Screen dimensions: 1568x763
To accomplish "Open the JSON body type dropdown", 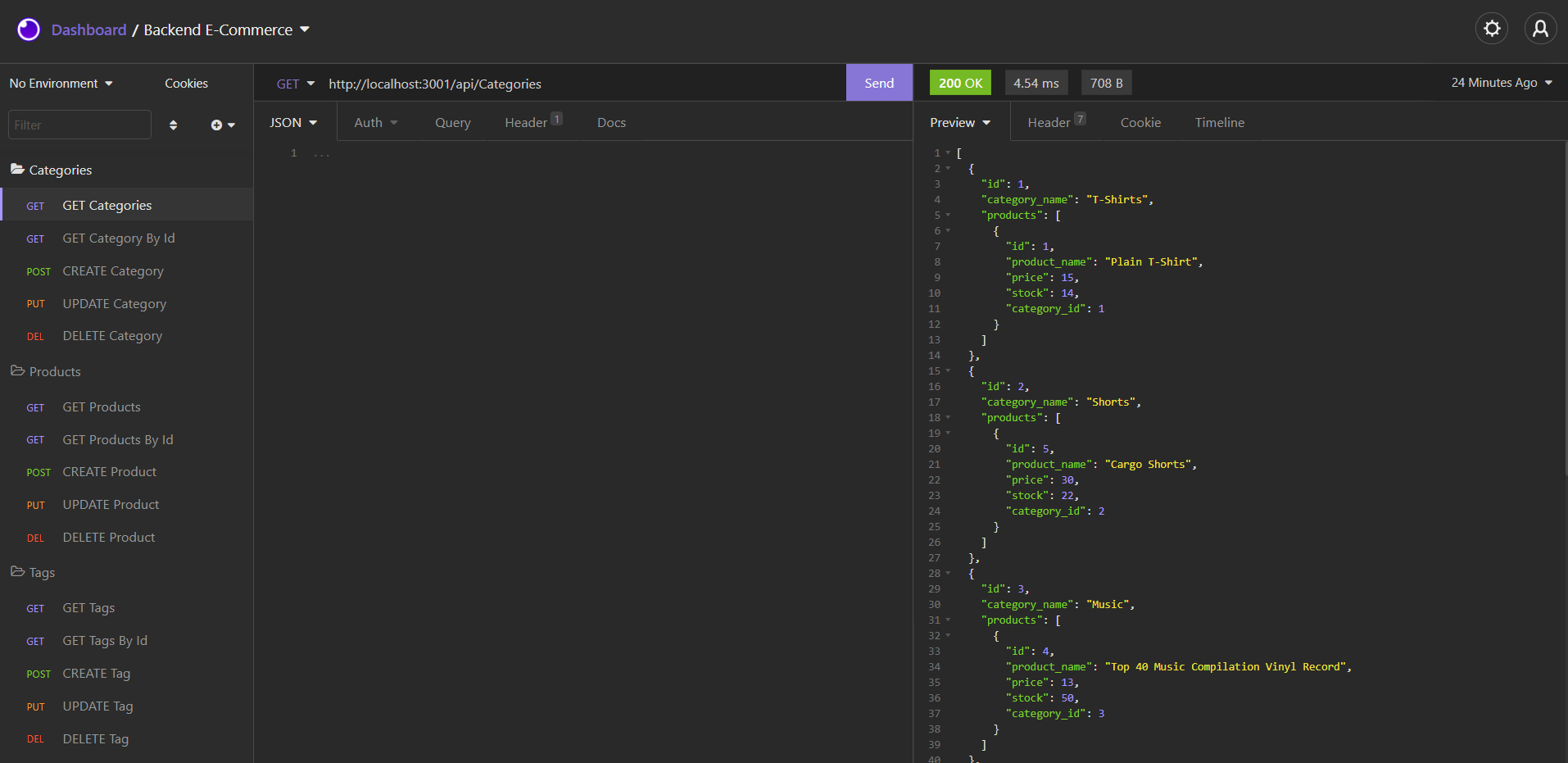I will pyautogui.click(x=292, y=121).
